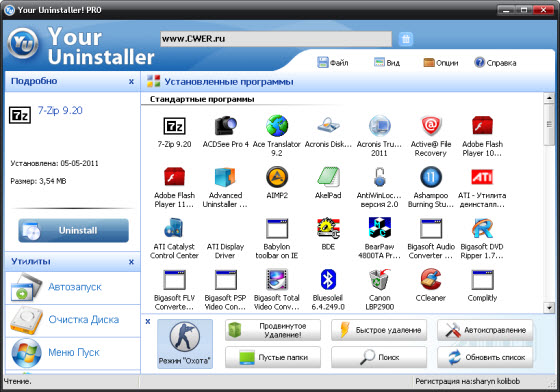Choose the ACDSee Pro 4 camera icon
Screen dimensions: 560x392
[x=225, y=126]
